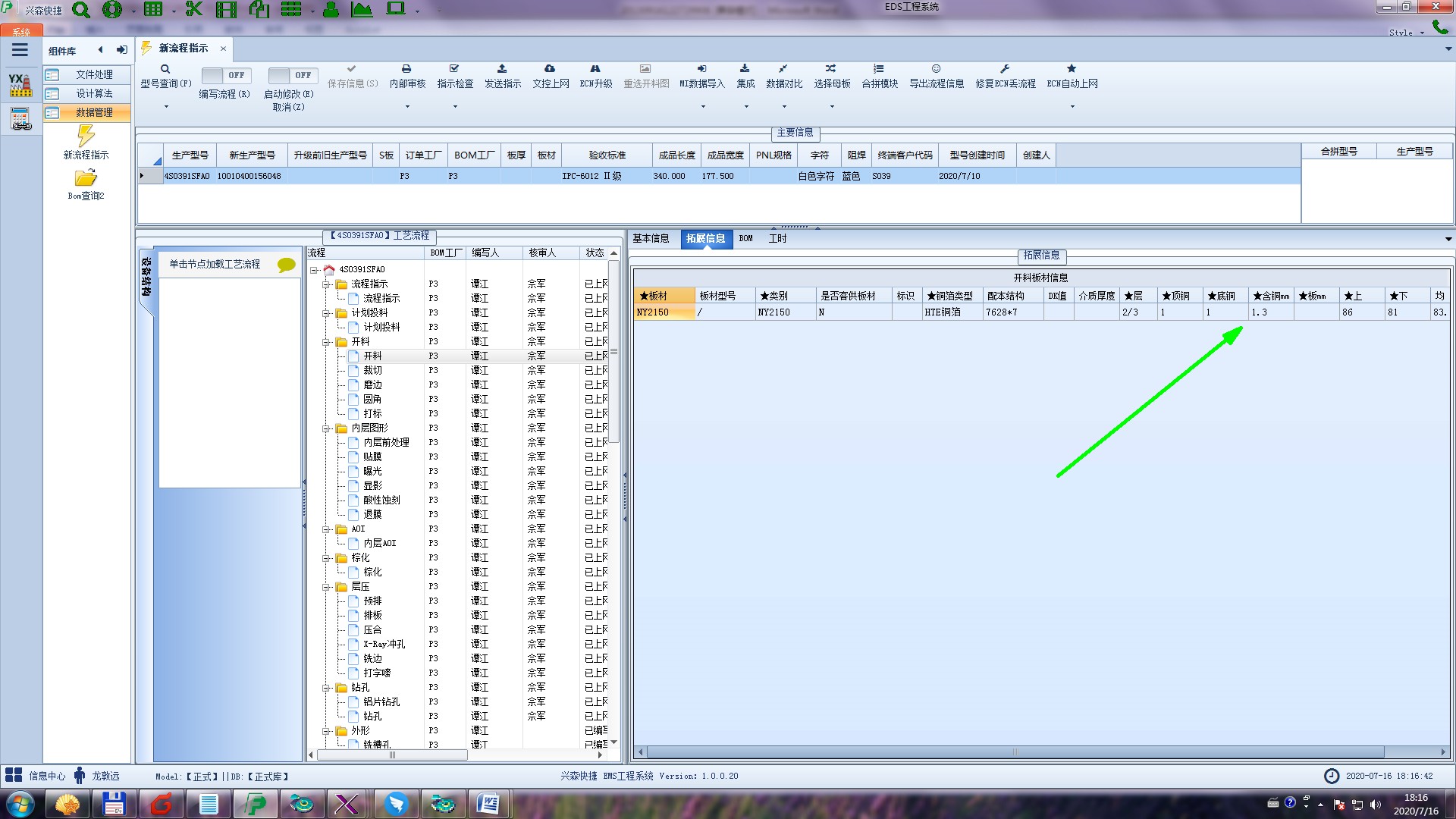Click the 文控上网 cloud upload icon

550,69
